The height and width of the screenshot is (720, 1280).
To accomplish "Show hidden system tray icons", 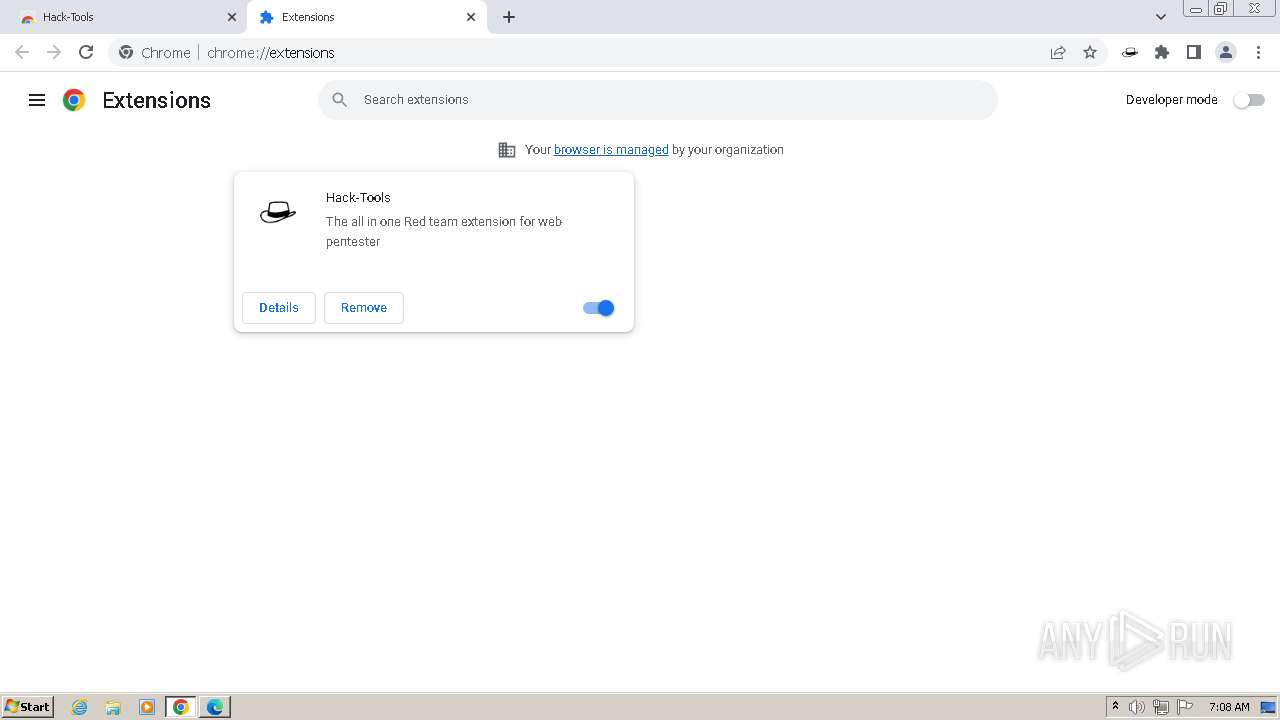I will click(x=1115, y=707).
